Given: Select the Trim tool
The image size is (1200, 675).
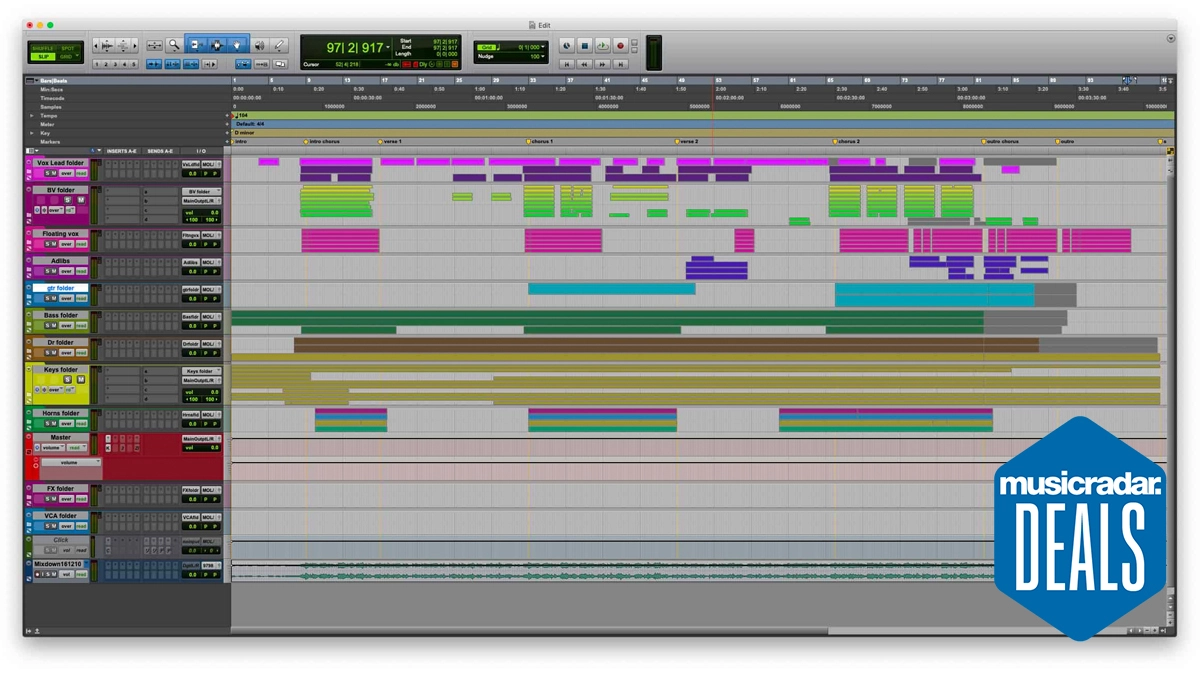Looking at the screenshot, I should 196,45.
